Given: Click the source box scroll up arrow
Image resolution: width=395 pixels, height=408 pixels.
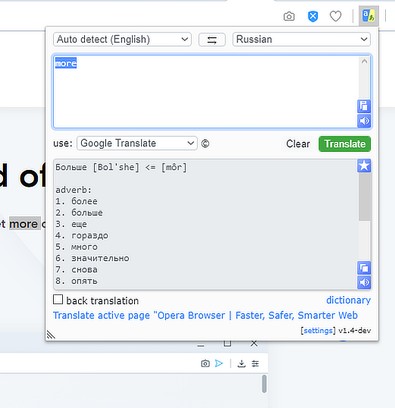Looking at the screenshot, I should (x=364, y=61).
